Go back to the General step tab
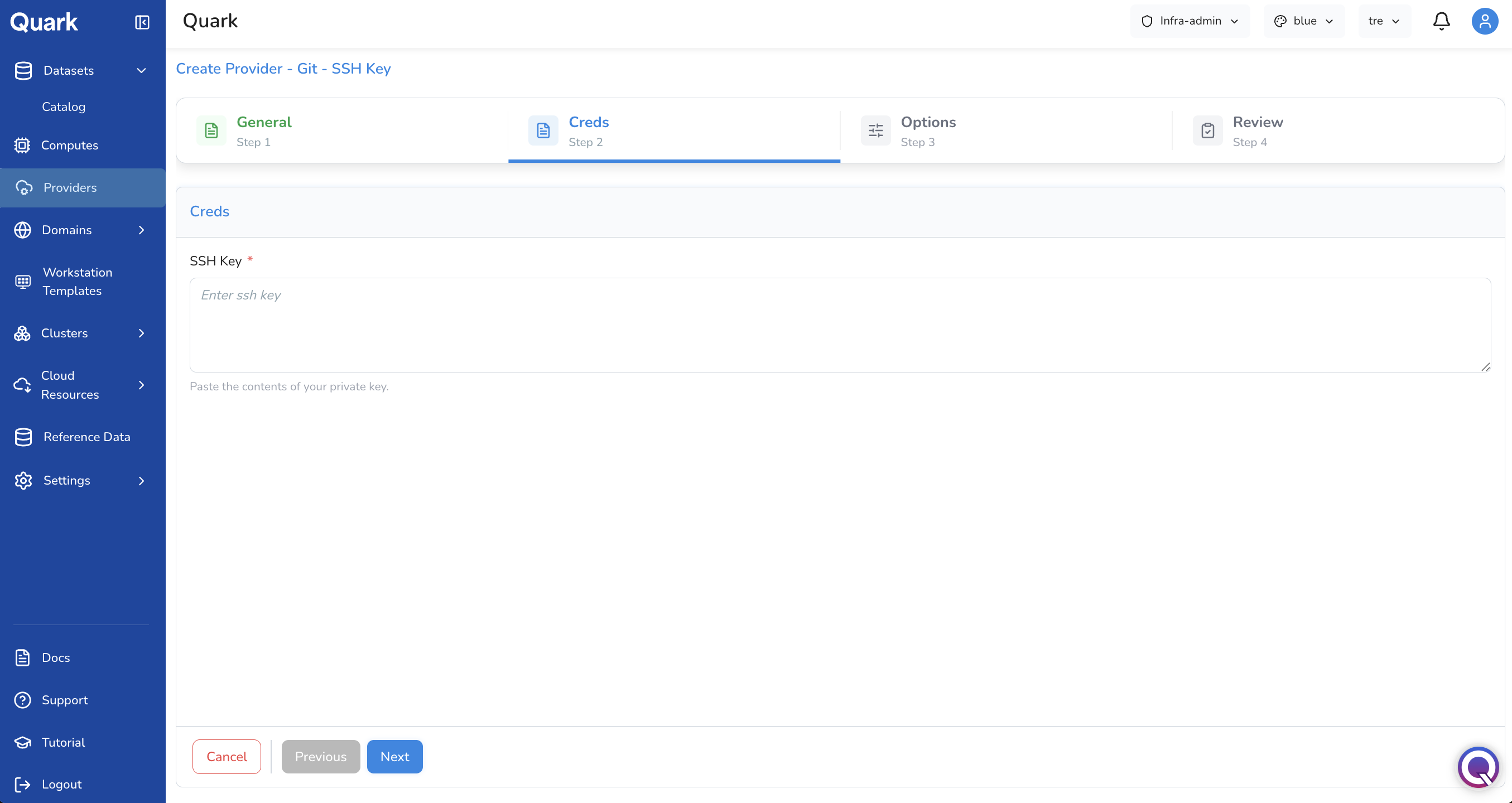The width and height of the screenshot is (1512, 803). tap(342, 130)
